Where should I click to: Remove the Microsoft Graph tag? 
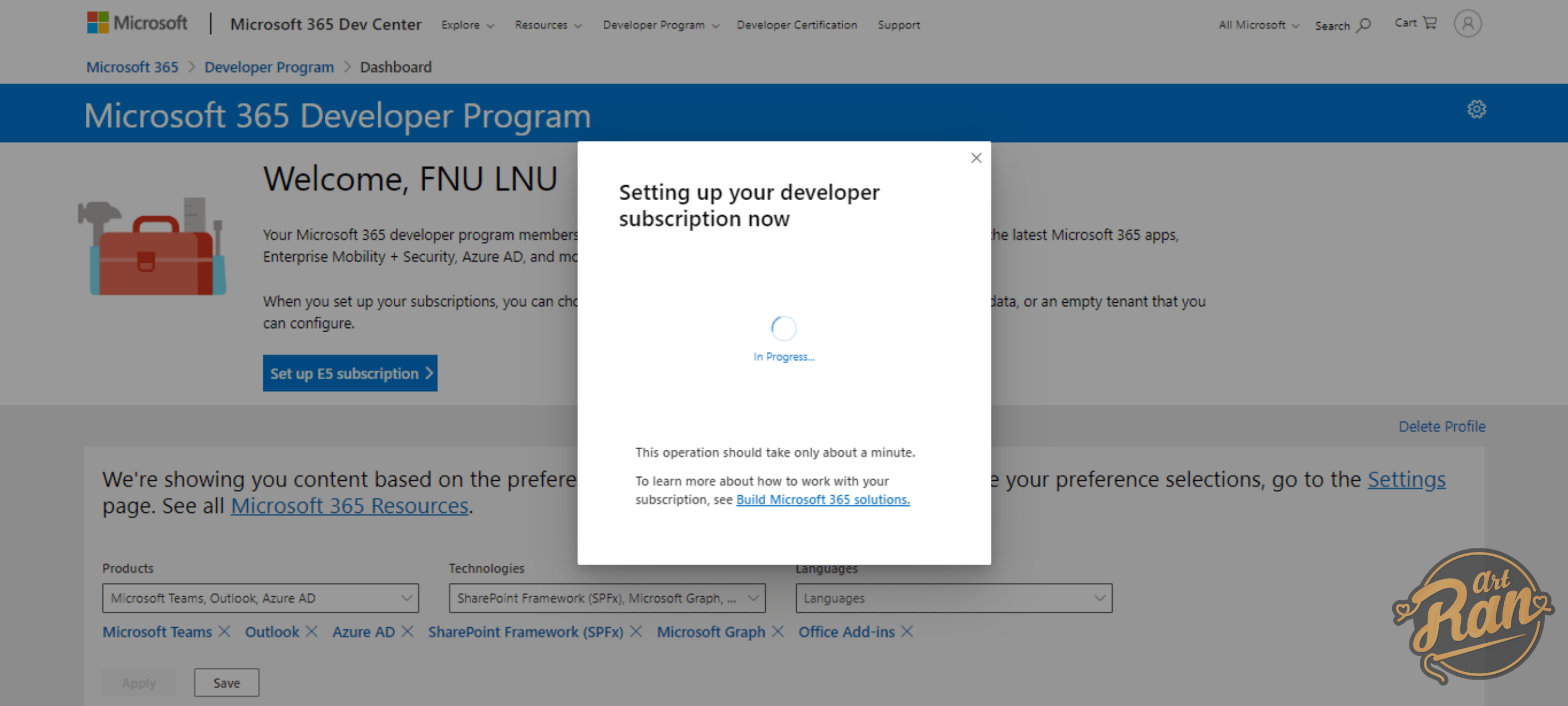tap(777, 631)
